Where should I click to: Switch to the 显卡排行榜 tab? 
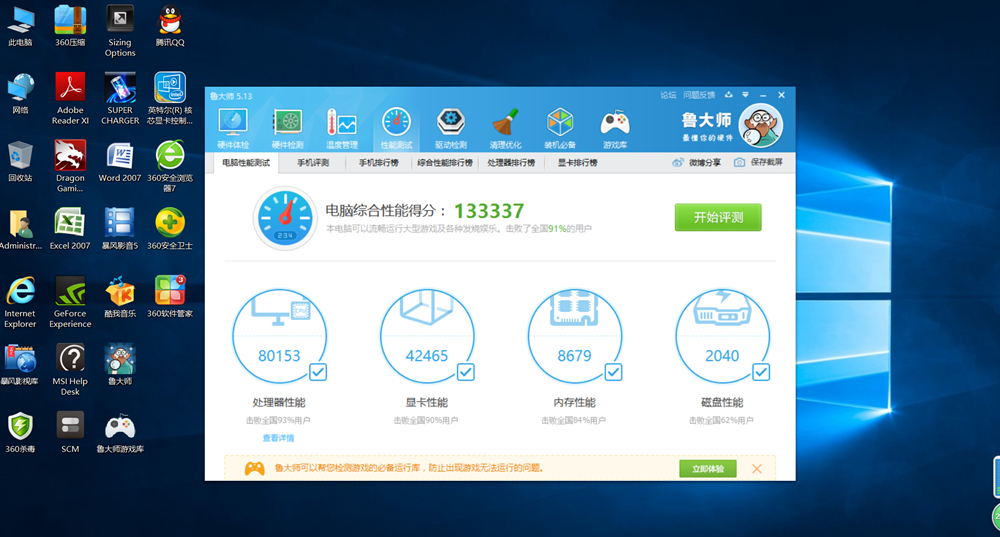click(577, 162)
